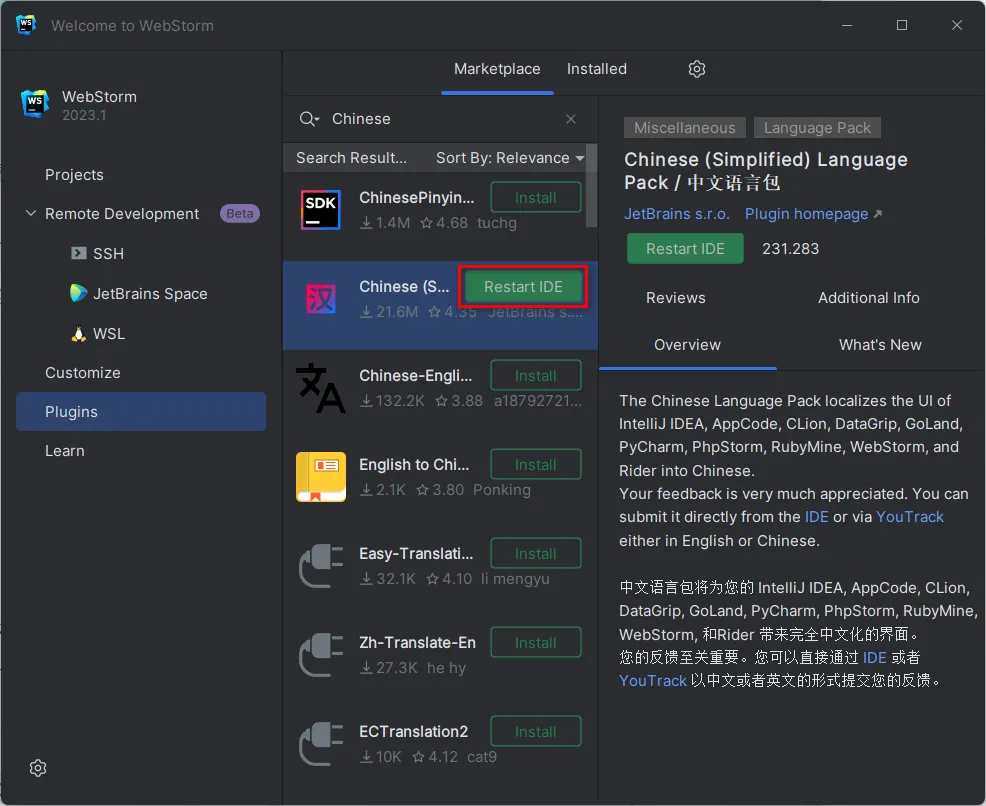
Task: Click WebStorm title bar app icon
Action: click(x=26, y=25)
